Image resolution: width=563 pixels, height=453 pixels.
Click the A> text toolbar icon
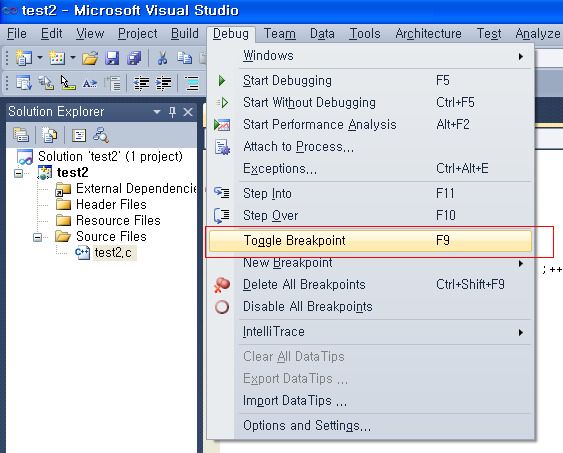click(90, 84)
